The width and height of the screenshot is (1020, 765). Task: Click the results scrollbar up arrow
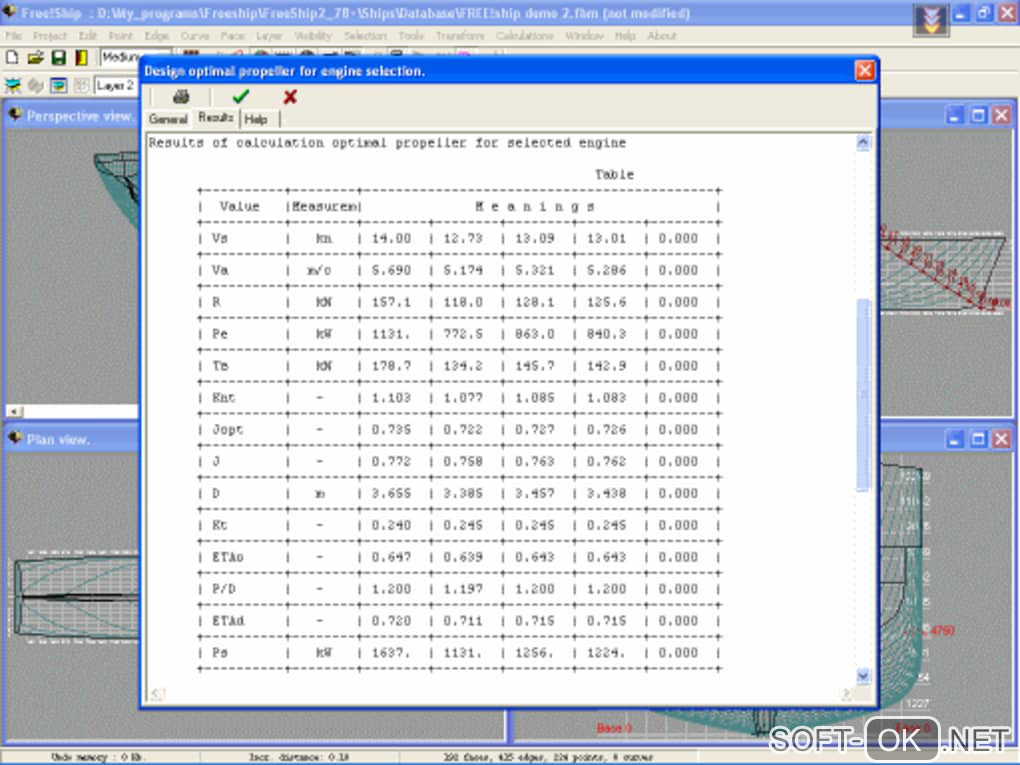point(863,142)
